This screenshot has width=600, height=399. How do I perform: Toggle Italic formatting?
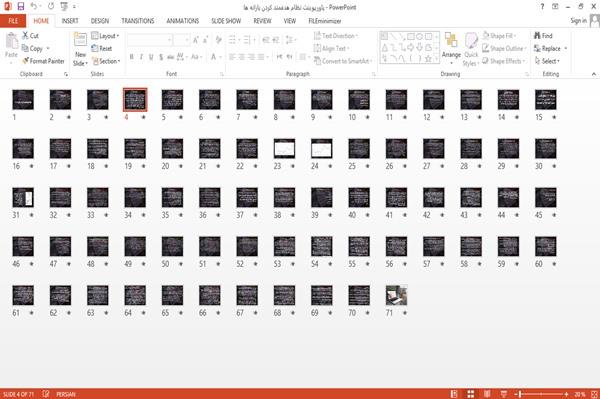(x=141, y=57)
